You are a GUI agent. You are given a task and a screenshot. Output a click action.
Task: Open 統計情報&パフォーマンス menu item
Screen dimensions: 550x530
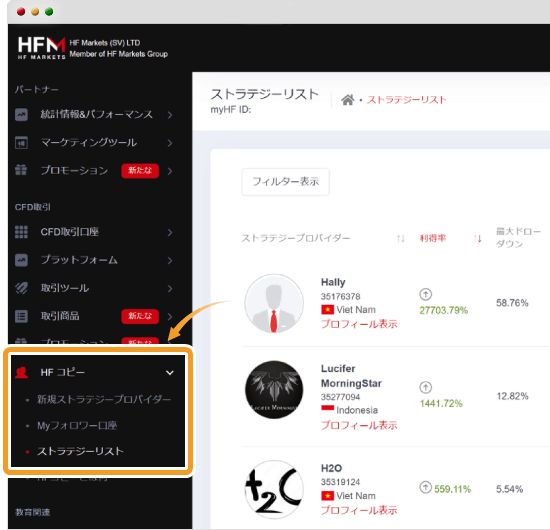pyautogui.click(x=96, y=115)
